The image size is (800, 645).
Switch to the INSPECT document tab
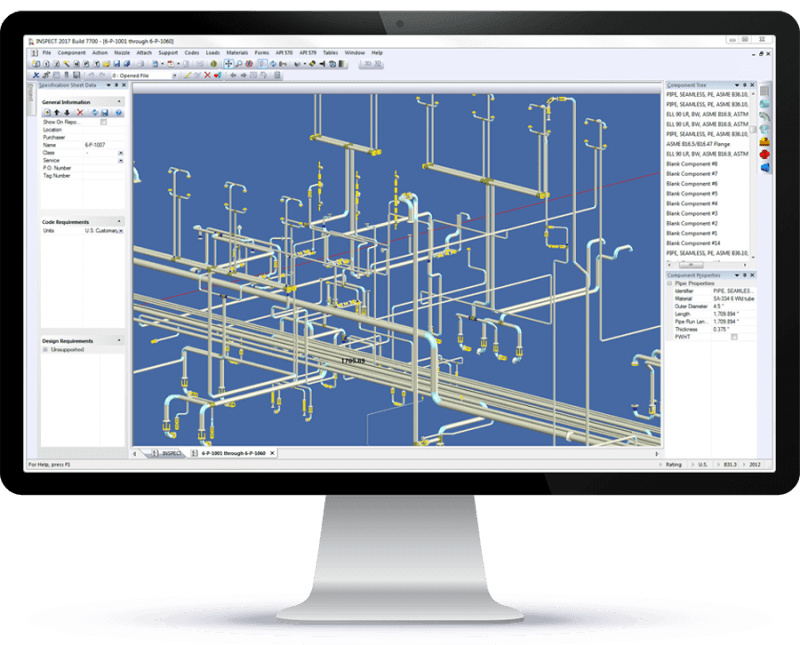coord(167,453)
